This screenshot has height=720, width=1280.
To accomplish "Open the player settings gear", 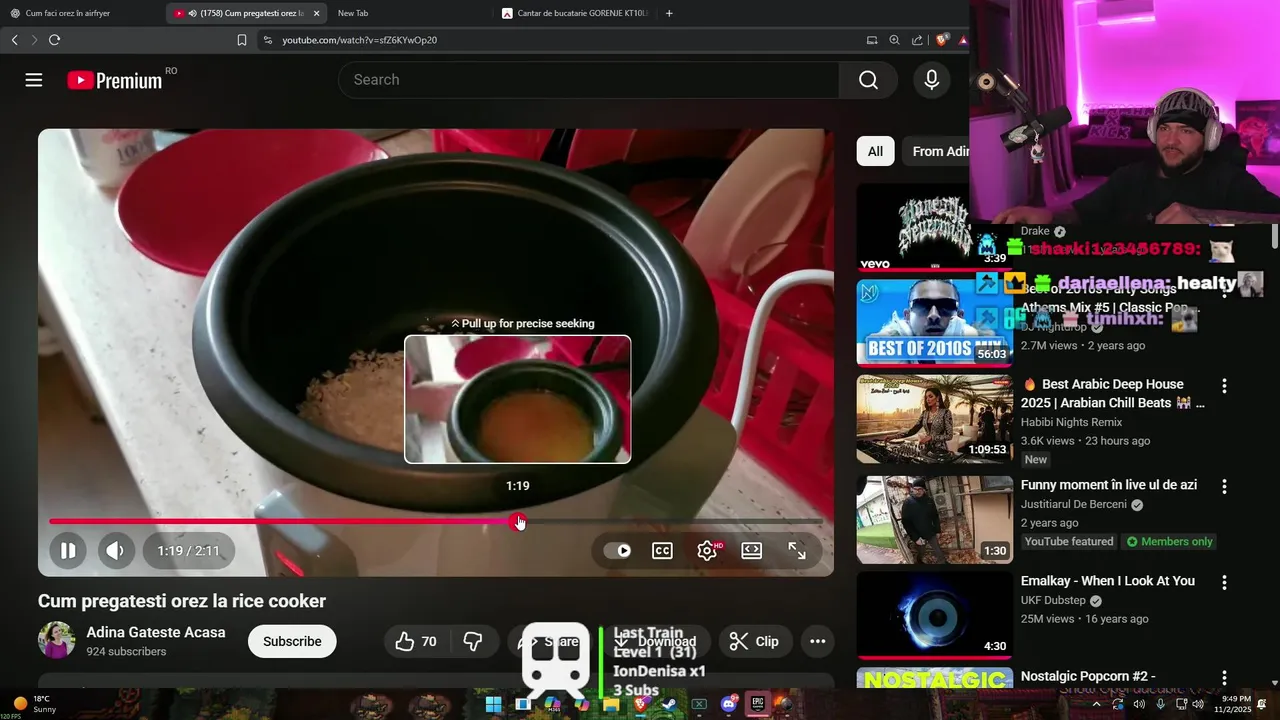I will click(707, 550).
